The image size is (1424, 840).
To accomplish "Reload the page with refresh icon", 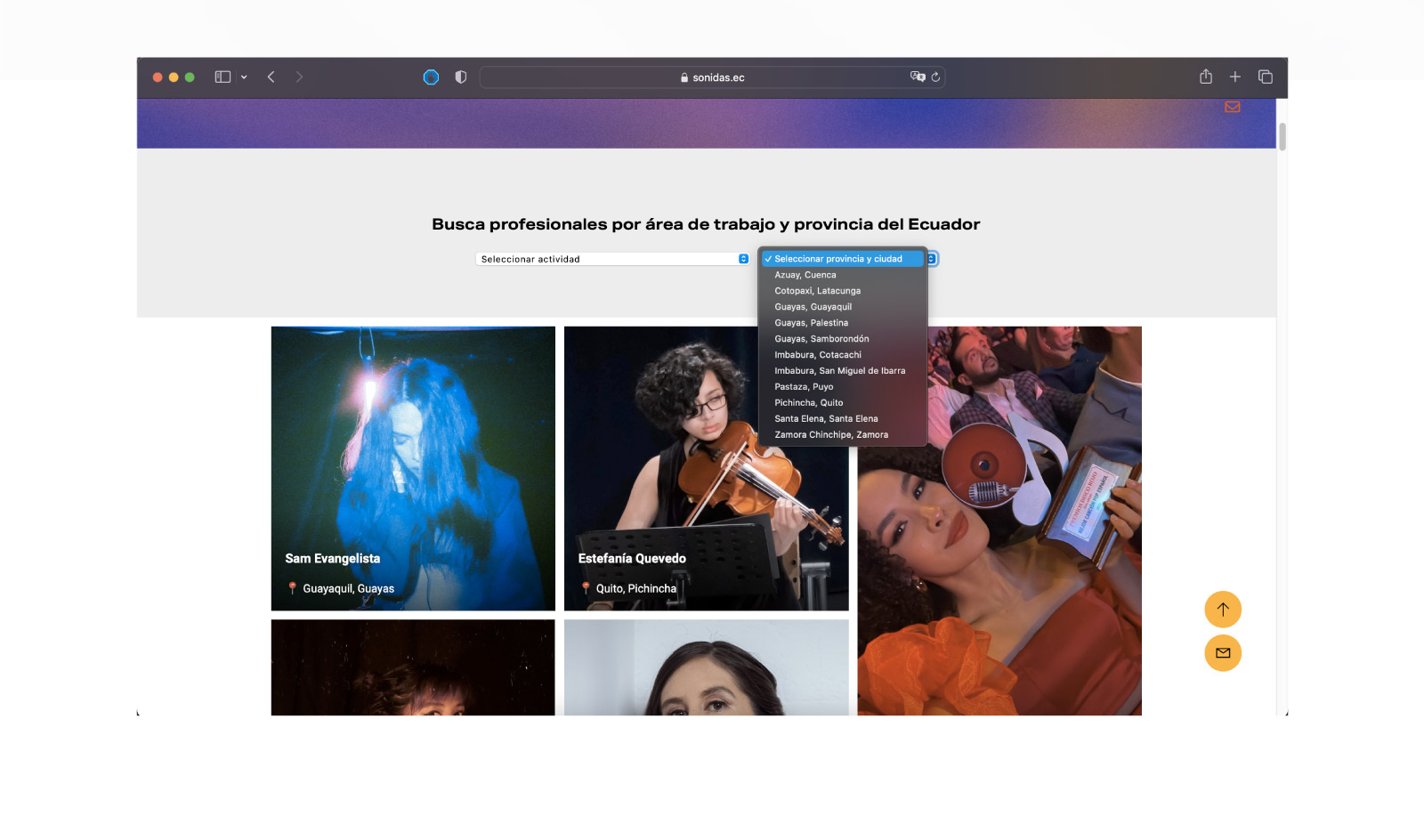I will pyautogui.click(x=935, y=77).
